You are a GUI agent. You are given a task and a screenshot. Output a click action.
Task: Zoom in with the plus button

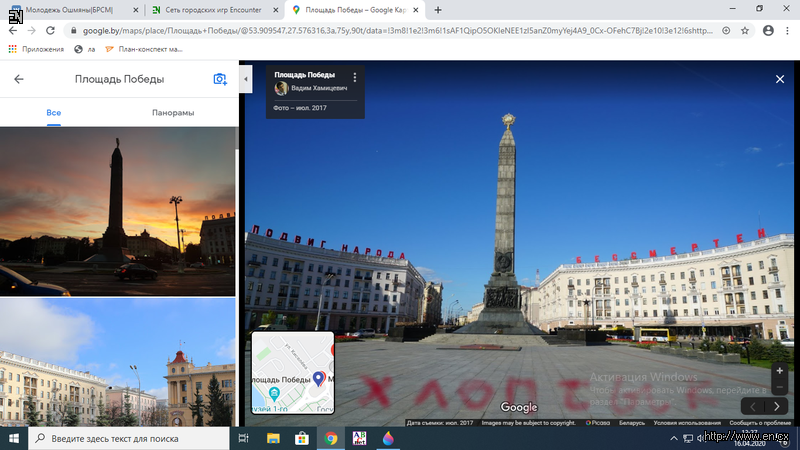pyautogui.click(x=780, y=371)
